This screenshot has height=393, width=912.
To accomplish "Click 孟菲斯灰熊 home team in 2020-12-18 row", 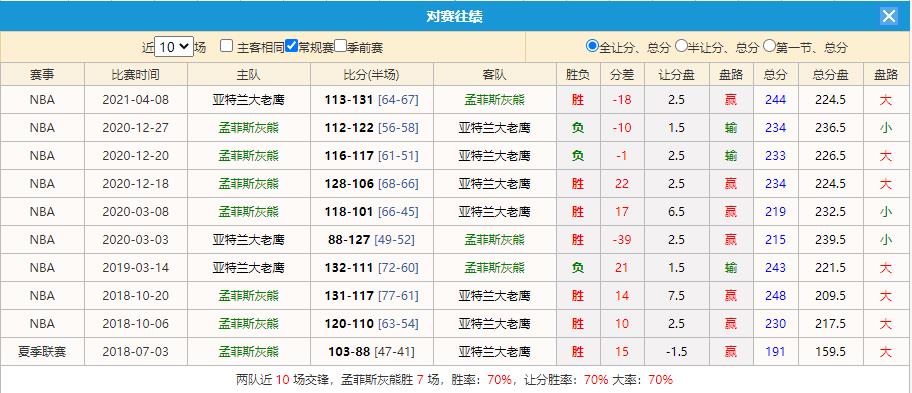I will pos(248,184).
